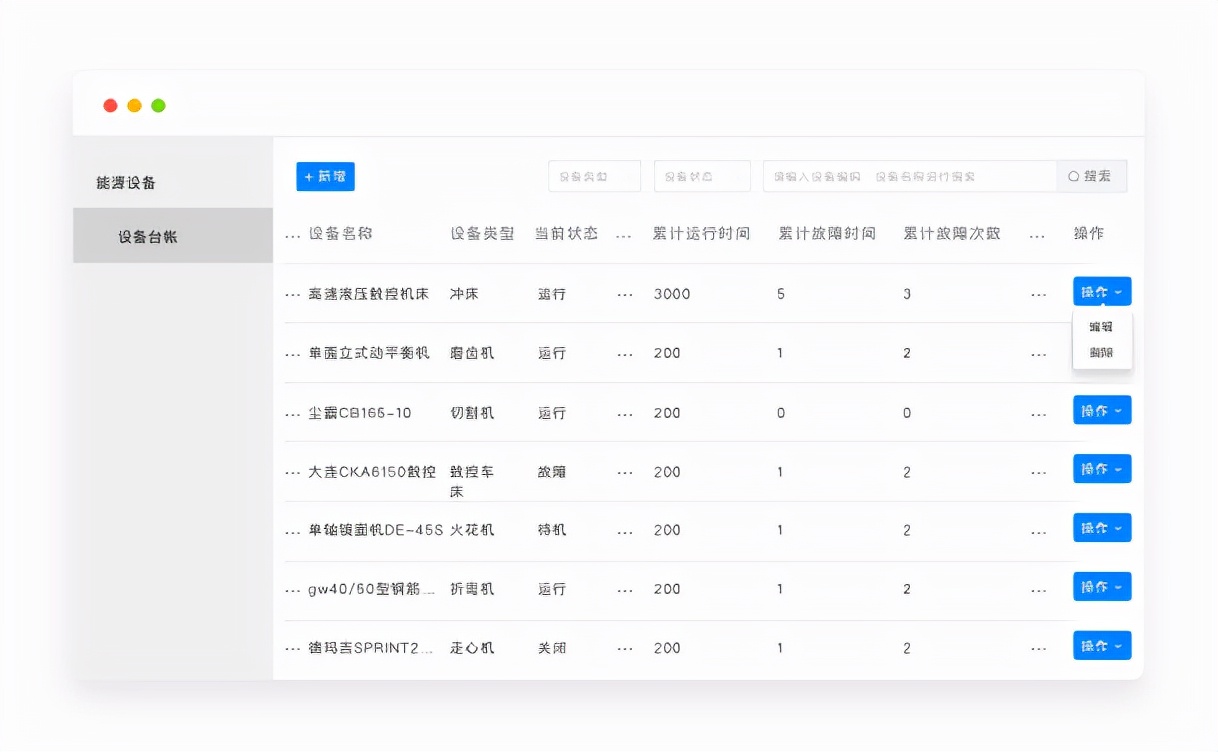
Task: Open 操作 dropdown for 大连CKA6150数控 row
Action: [1102, 469]
